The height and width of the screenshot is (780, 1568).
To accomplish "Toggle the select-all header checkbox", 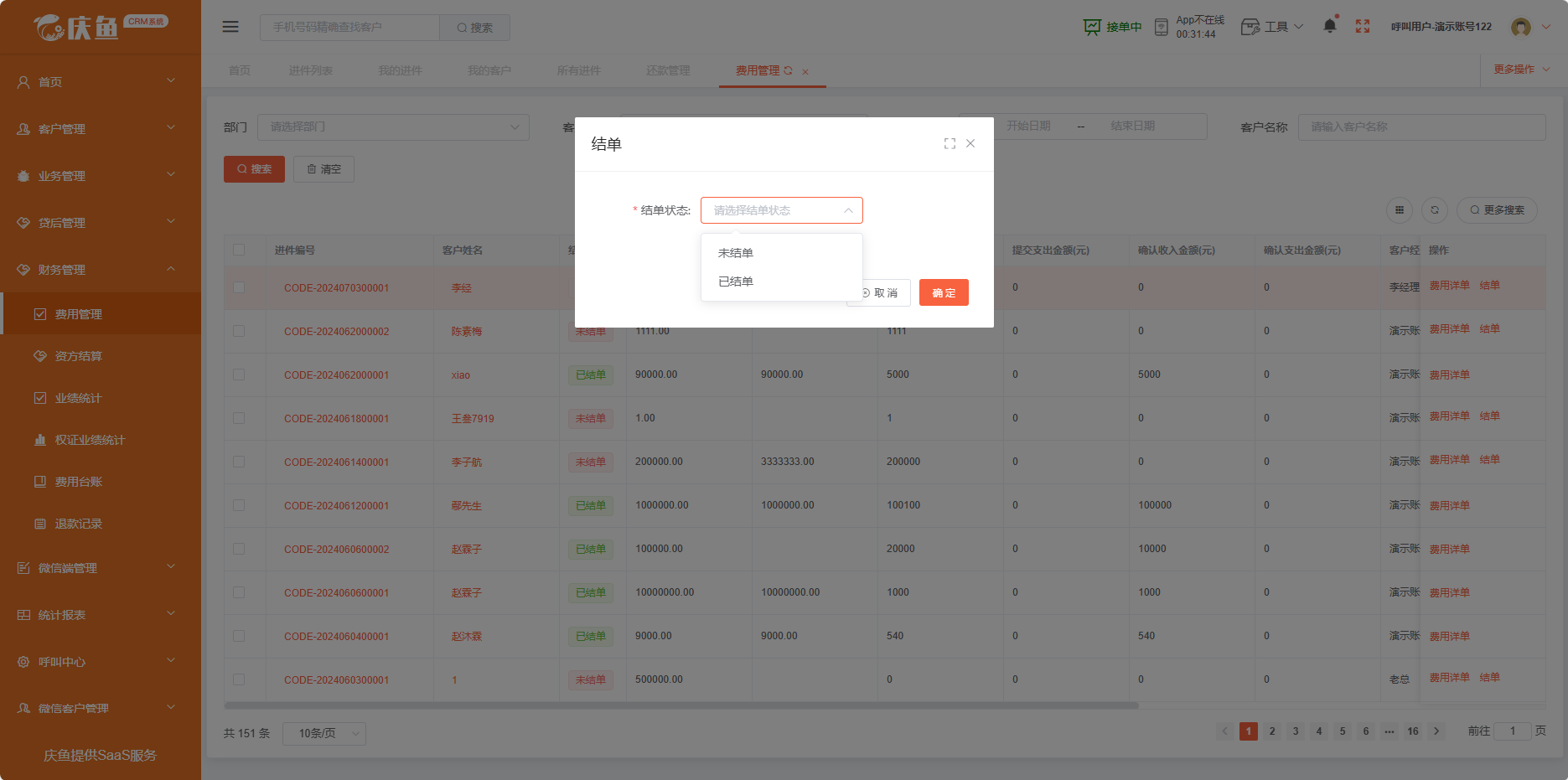I will [x=239, y=250].
